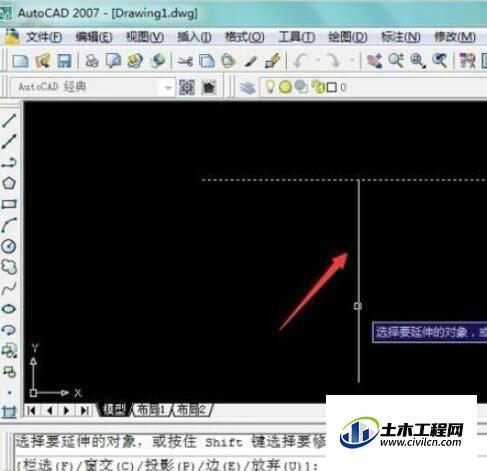Select the Polyline tool
The height and width of the screenshot is (471, 487).
[x=9, y=162]
